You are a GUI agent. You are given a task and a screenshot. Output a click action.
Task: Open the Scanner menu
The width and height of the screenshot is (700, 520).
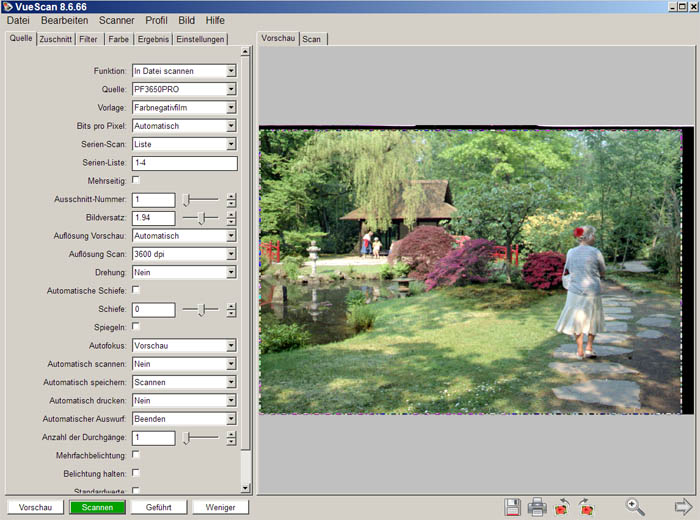(116, 20)
